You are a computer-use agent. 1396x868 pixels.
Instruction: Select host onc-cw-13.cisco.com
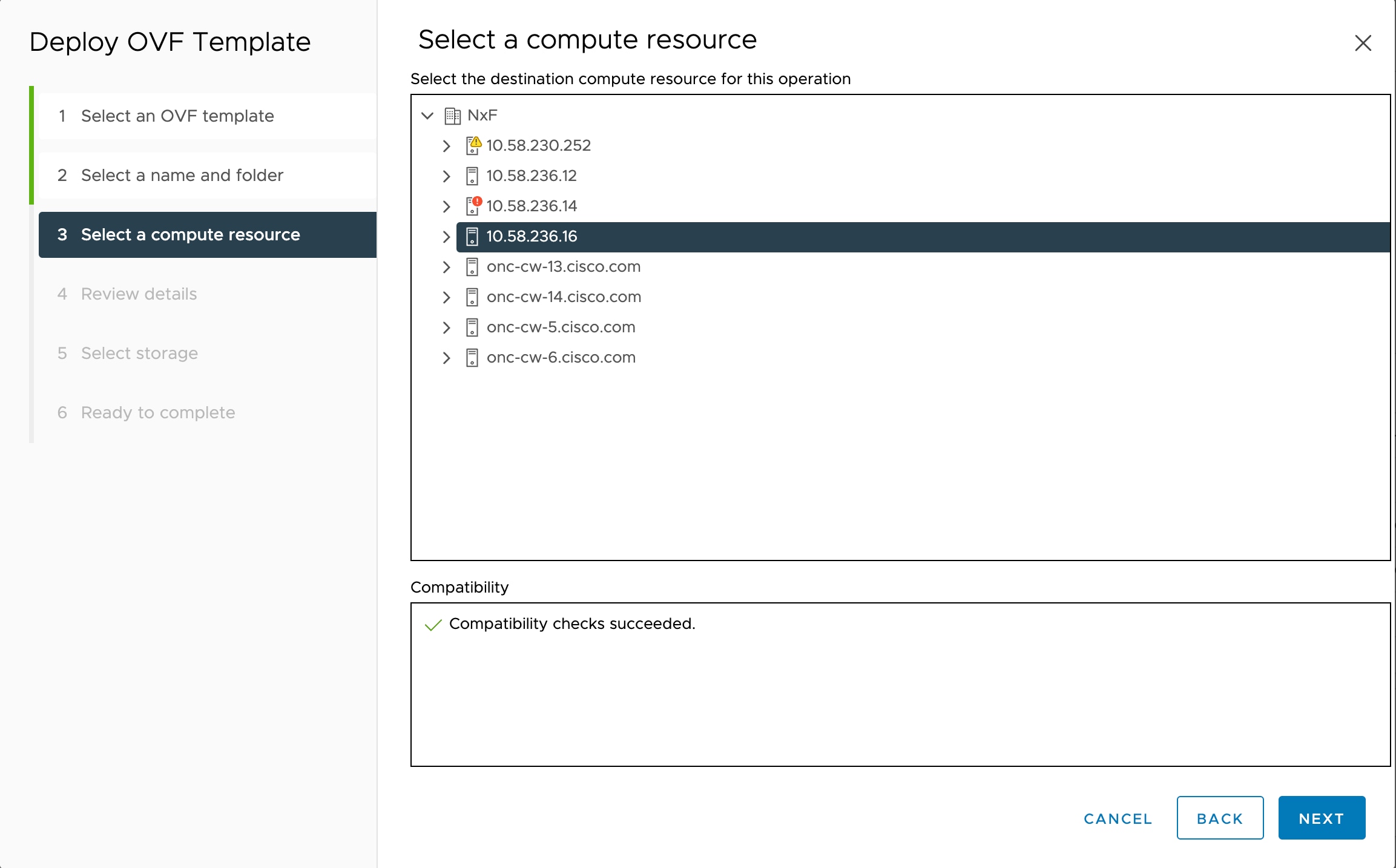coord(564,266)
